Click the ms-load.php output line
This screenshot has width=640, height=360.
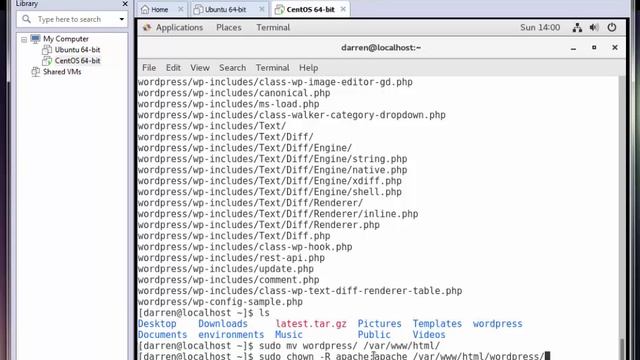click(228, 104)
